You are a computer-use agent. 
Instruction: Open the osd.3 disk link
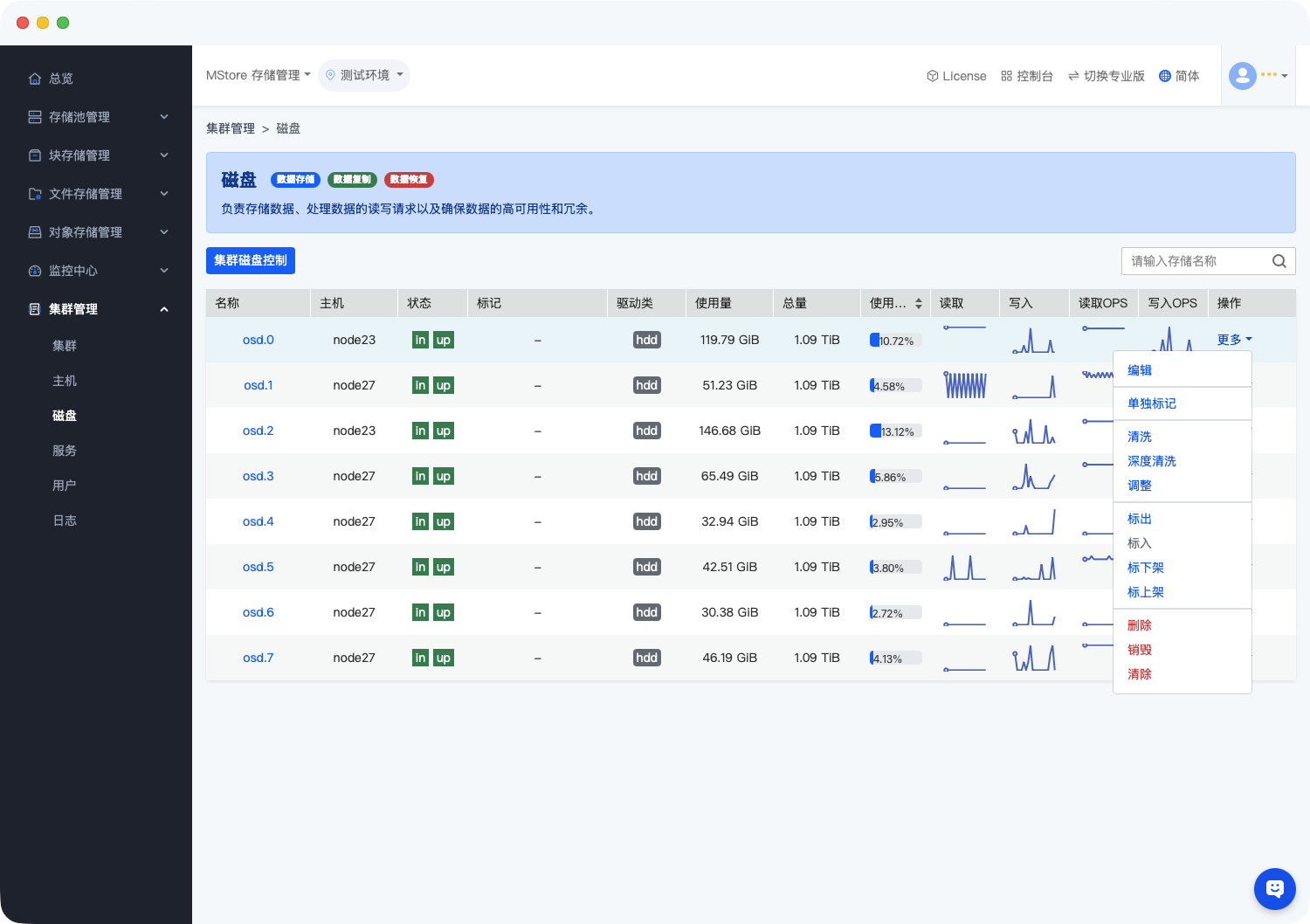[x=258, y=476]
